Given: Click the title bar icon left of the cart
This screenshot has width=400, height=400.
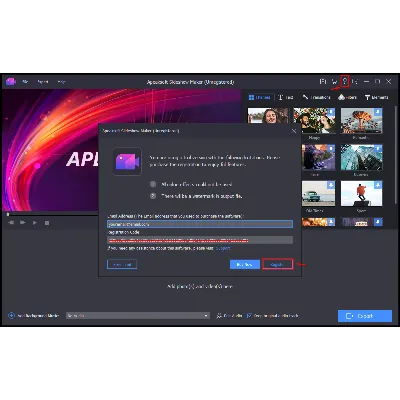Looking at the screenshot, I should (x=323, y=81).
